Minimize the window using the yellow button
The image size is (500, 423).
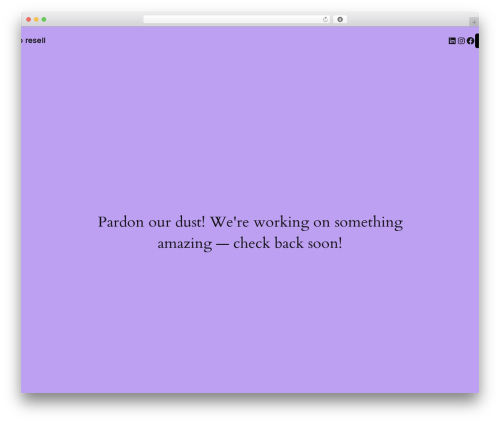[x=36, y=19]
